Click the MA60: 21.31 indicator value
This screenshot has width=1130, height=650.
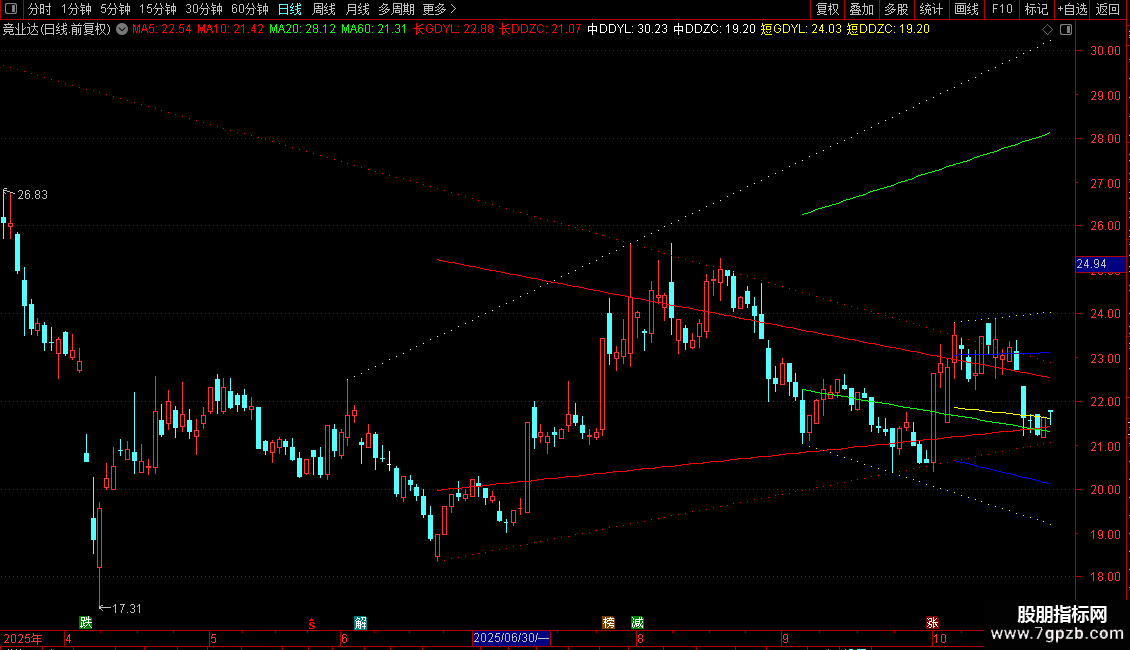coord(374,30)
